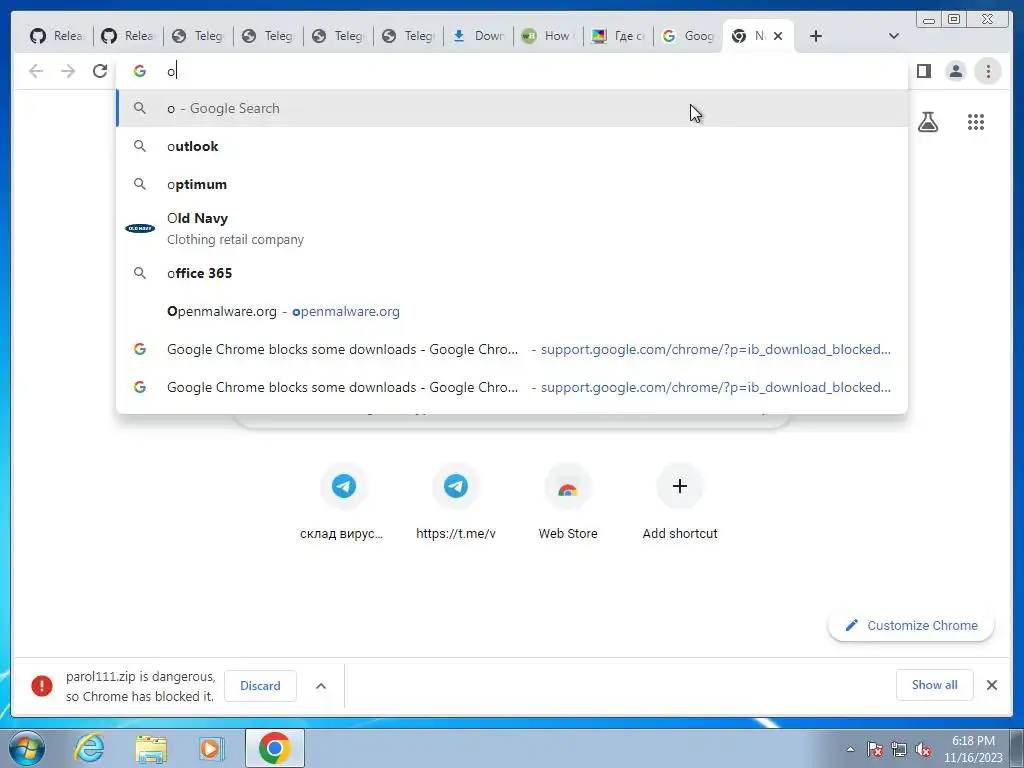Close the current New Tab tab
The height and width of the screenshot is (768, 1024).
pyautogui.click(x=778, y=36)
